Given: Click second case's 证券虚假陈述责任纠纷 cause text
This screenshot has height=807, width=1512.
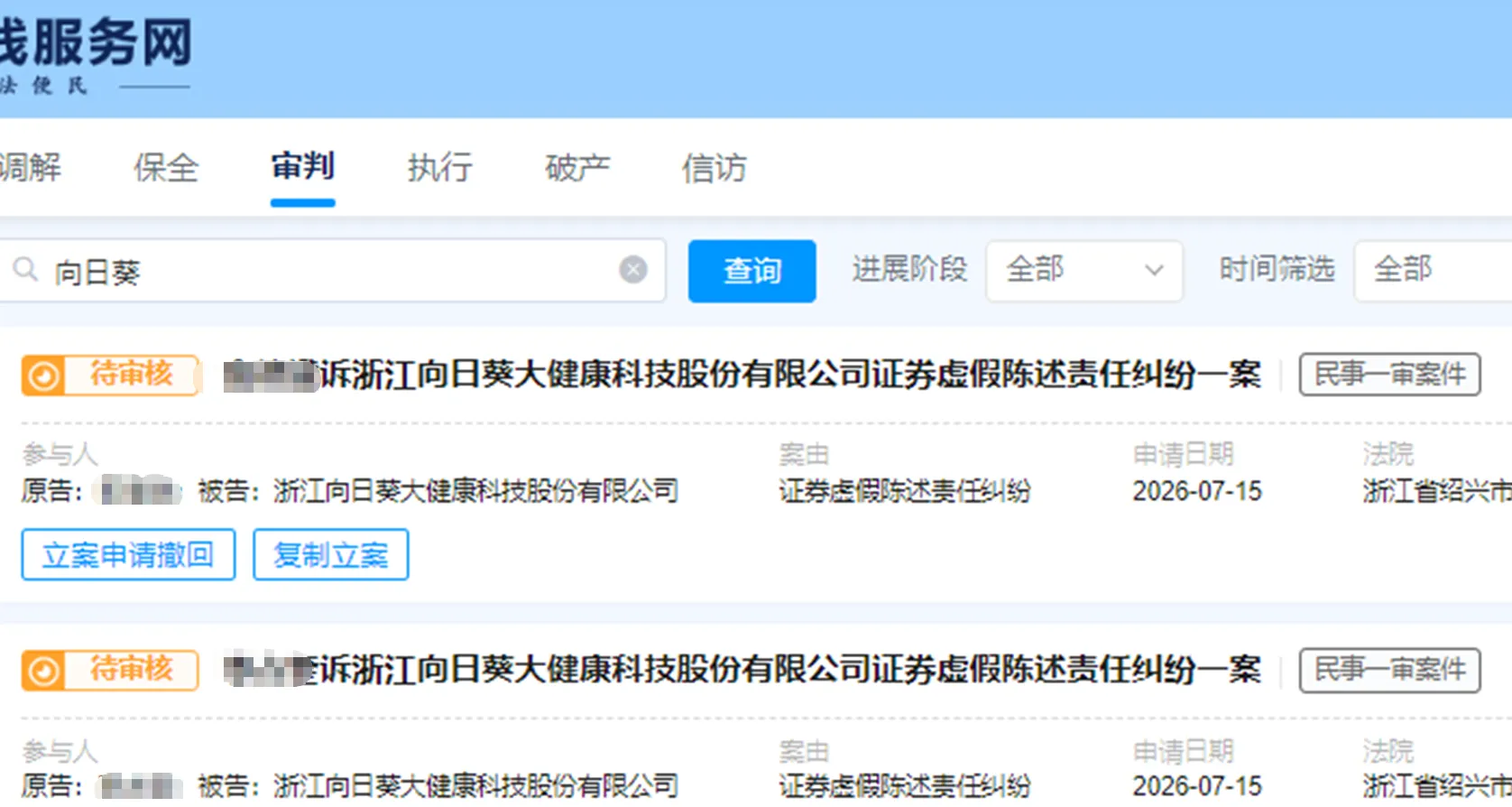Looking at the screenshot, I should (905, 786).
